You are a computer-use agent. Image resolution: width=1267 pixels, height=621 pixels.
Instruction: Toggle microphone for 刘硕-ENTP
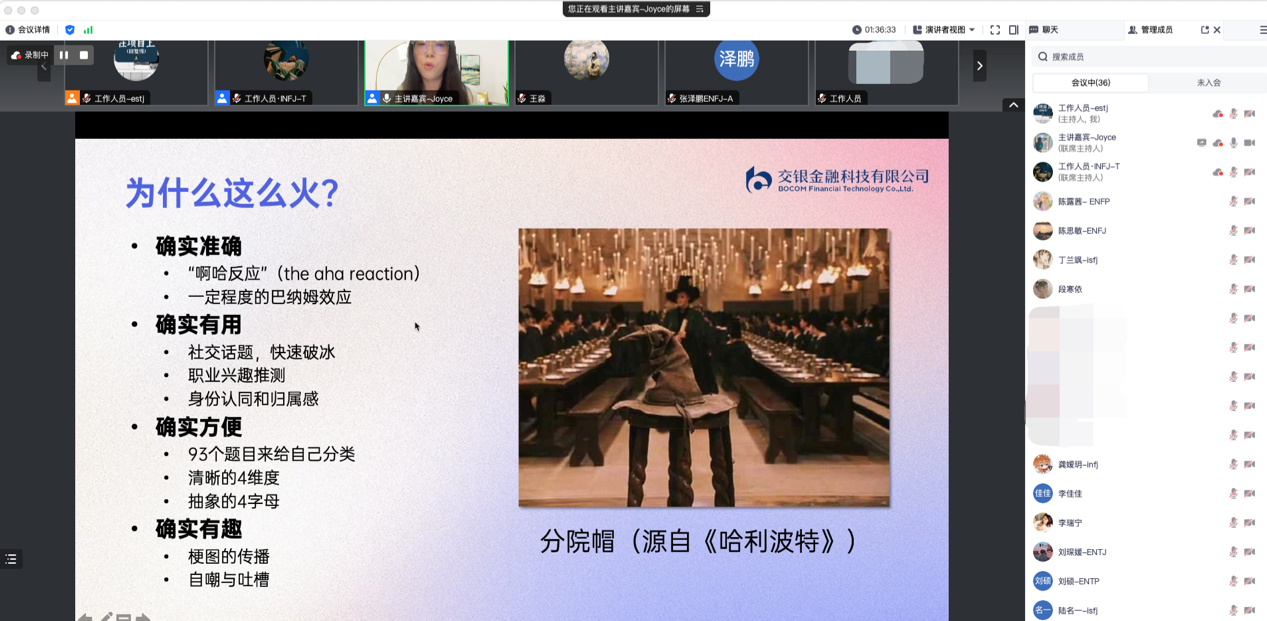(x=1233, y=581)
